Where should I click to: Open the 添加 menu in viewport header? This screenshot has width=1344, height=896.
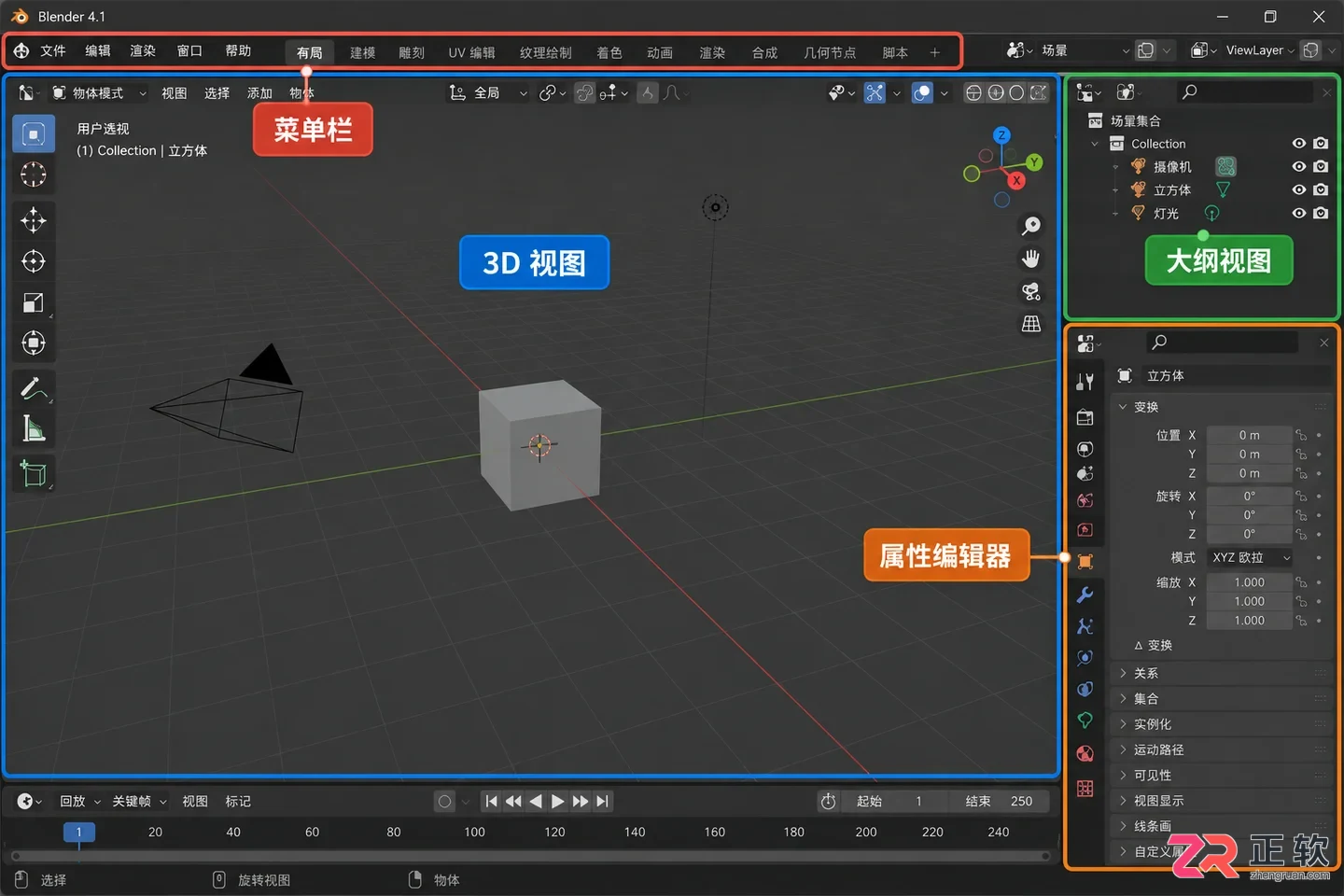tap(259, 92)
